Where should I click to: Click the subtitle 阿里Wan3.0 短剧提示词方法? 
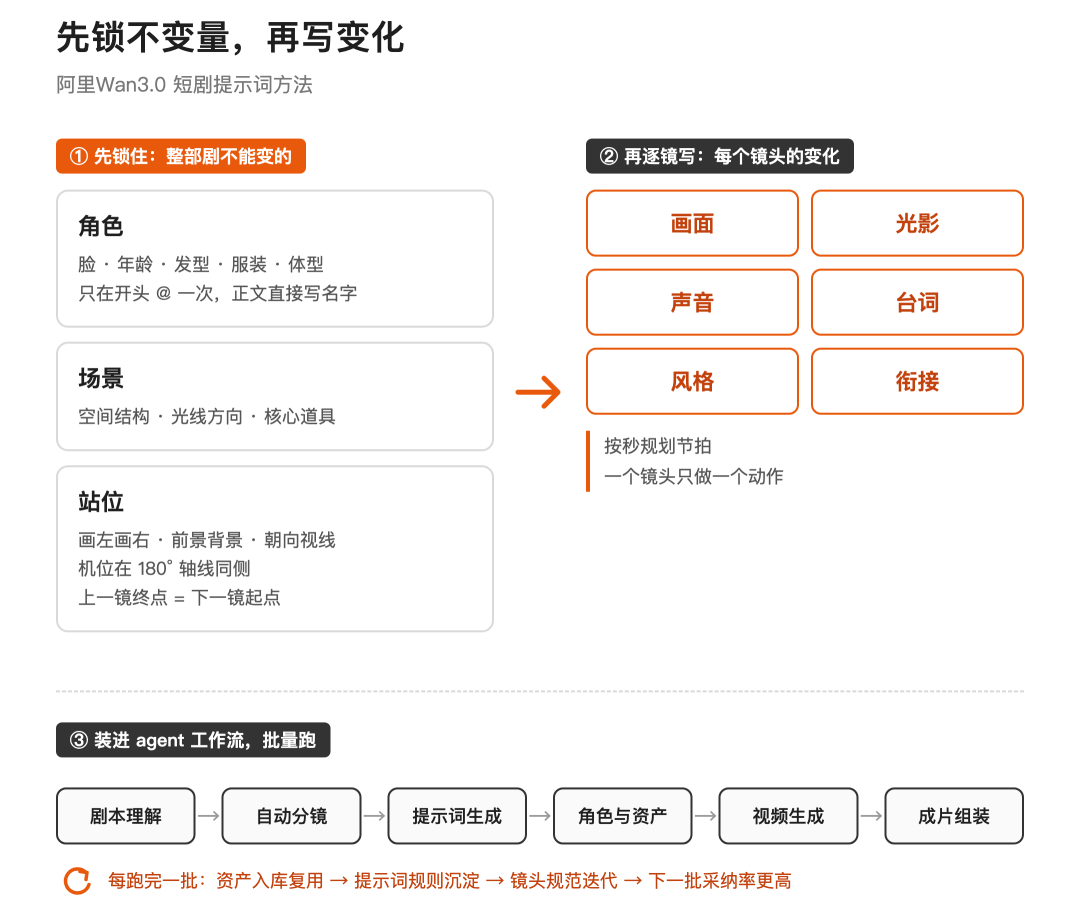click(185, 85)
